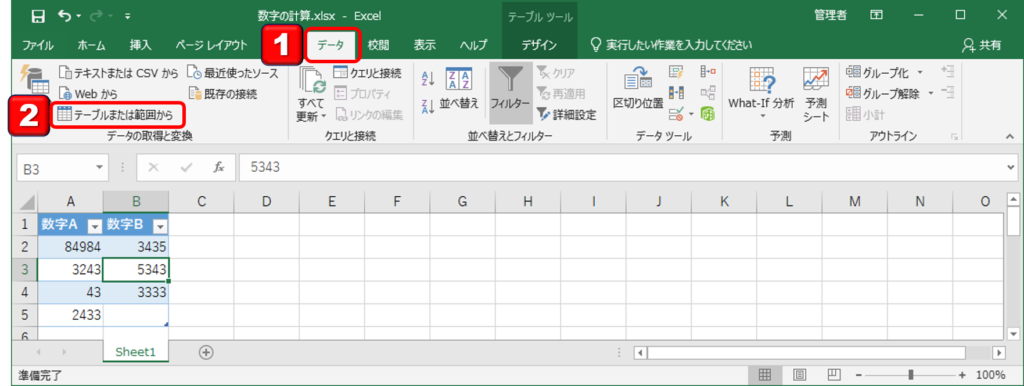1024x386 pixels.
Task: Open the 数字A column filter dropdown
Action: click(x=95, y=226)
